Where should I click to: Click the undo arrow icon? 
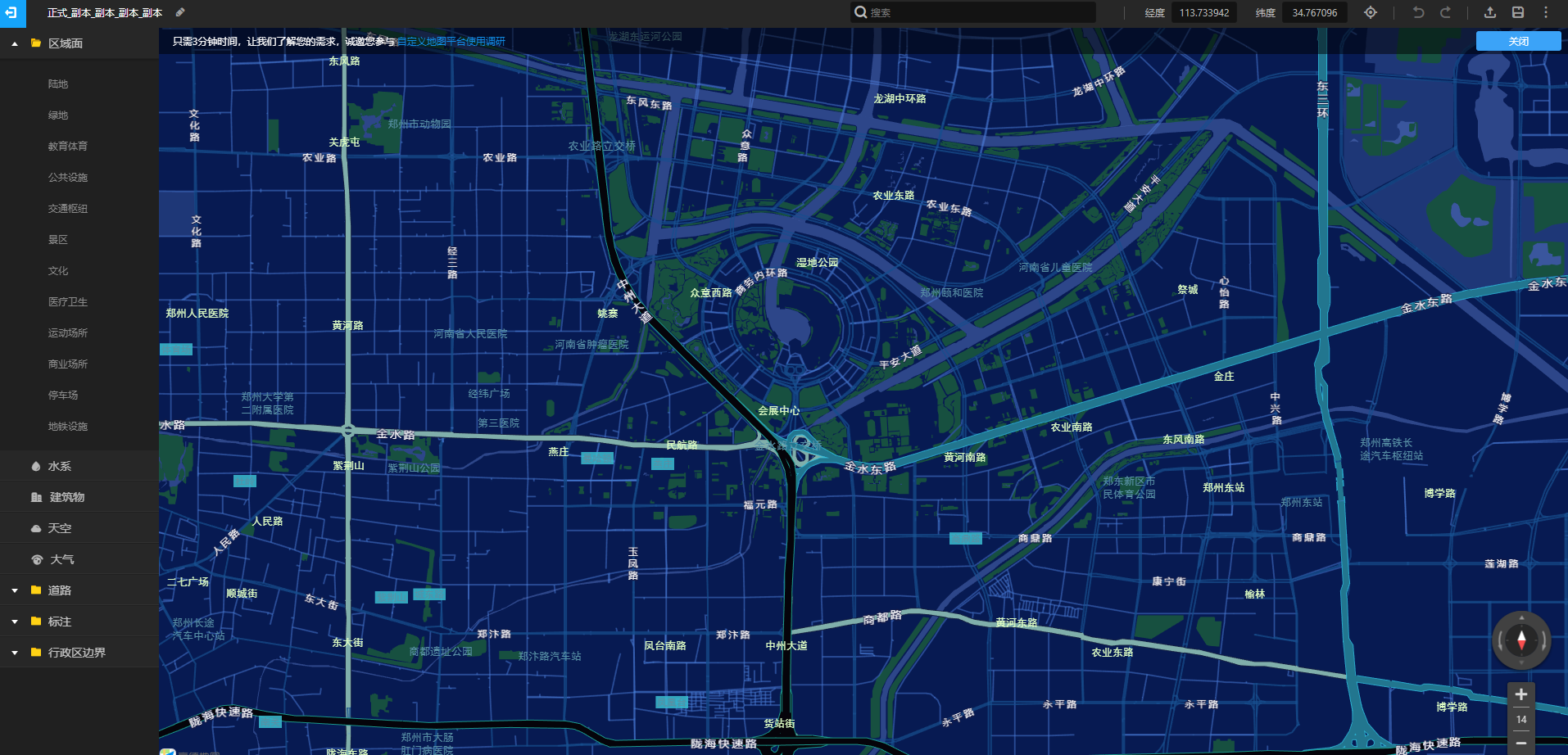coord(1418,12)
